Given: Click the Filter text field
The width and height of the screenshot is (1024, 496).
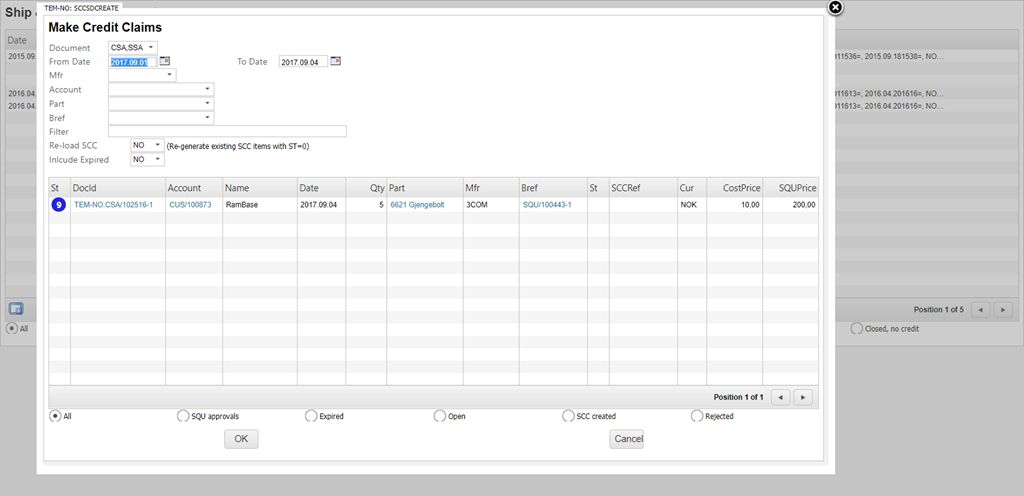Looking at the screenshot, I should point(227,131).
